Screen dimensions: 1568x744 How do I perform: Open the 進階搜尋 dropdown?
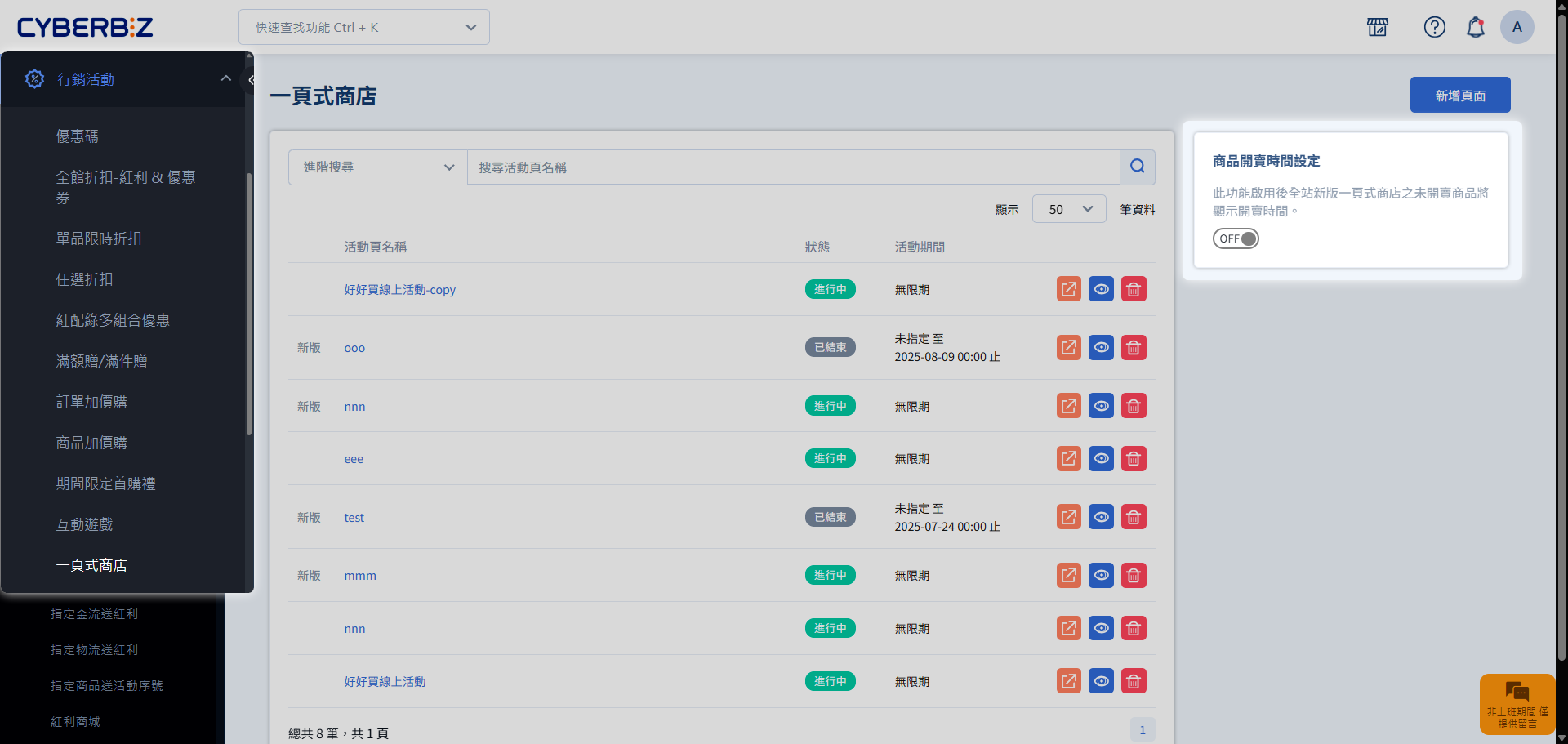378,167
